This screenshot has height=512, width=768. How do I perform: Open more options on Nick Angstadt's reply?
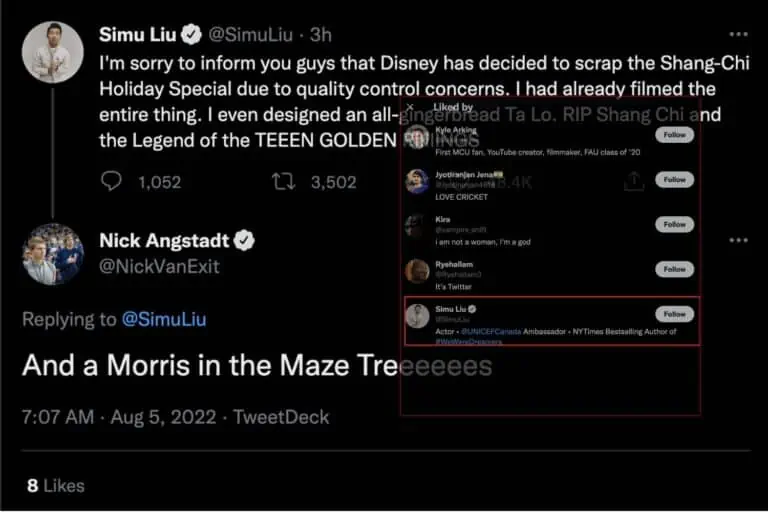[738, 240]
